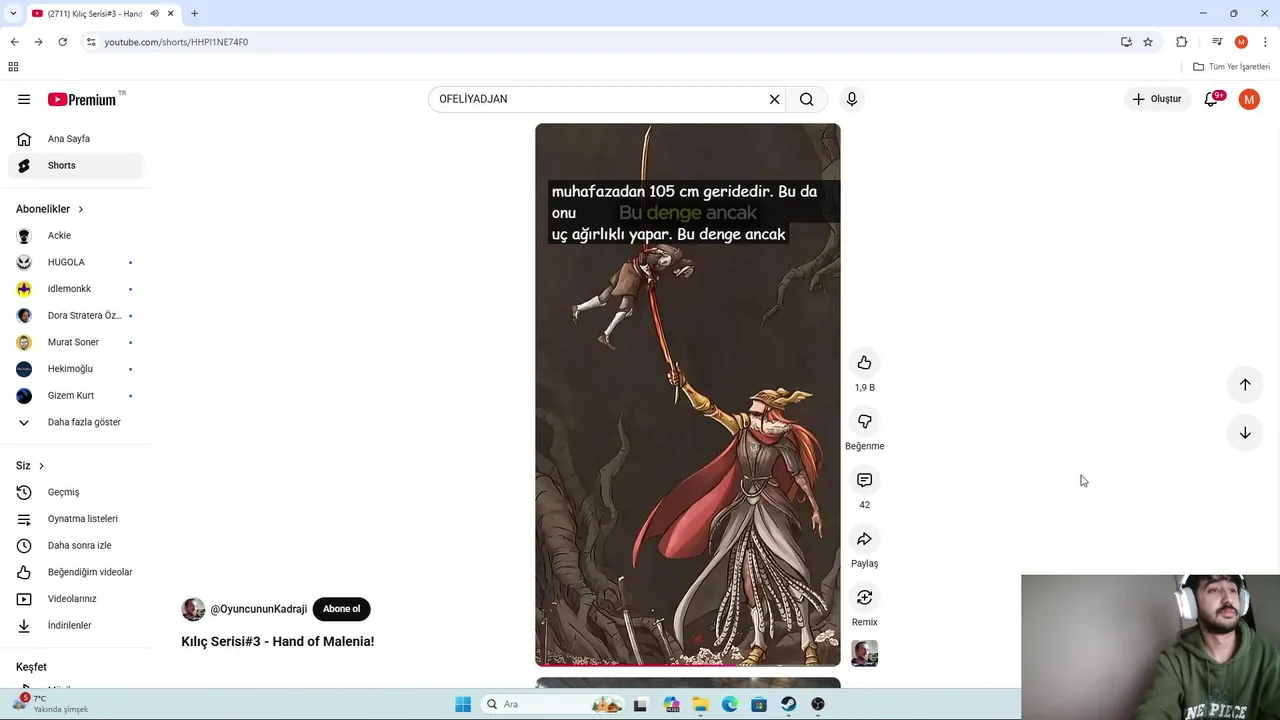Clear the search box text
Screen dimensions: 1280x720
tap(774, 99)
